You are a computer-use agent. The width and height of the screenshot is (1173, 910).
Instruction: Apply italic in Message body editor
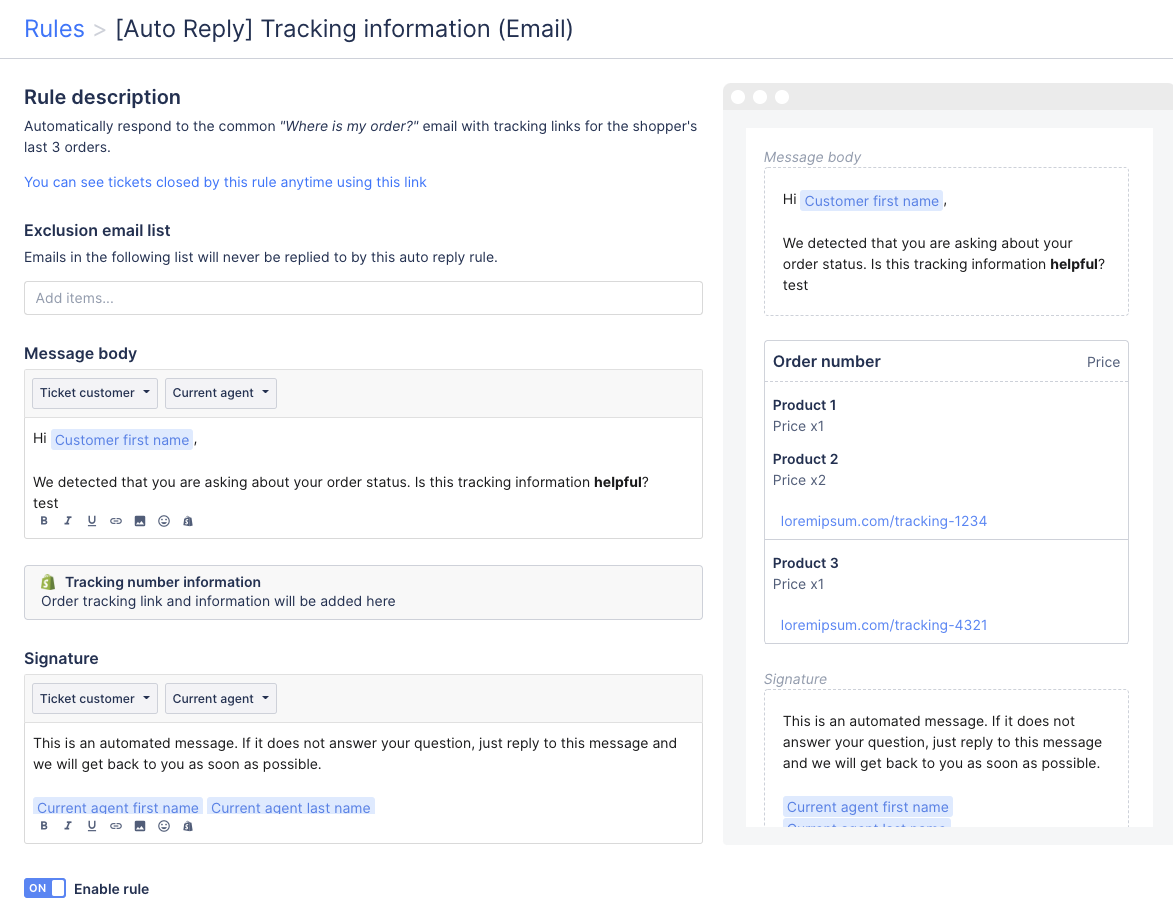(68, 521)
